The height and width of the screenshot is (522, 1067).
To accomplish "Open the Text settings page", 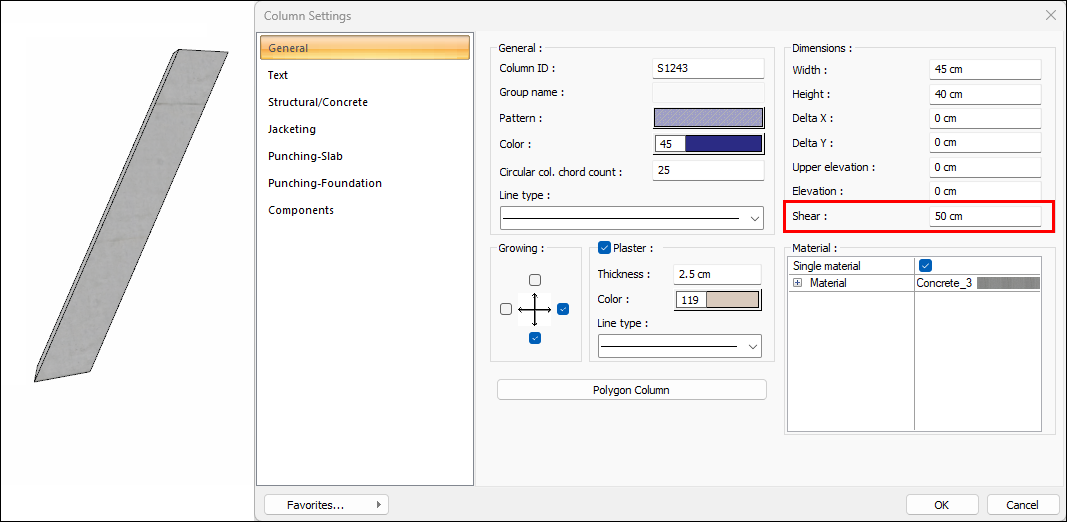I will click(x=278, y=75).
